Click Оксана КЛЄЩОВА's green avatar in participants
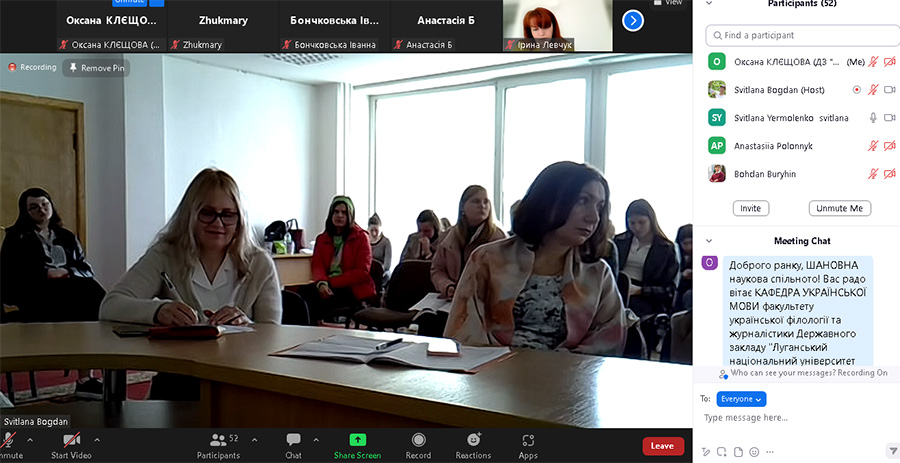 pyautogui.click(x=716, y=61)
